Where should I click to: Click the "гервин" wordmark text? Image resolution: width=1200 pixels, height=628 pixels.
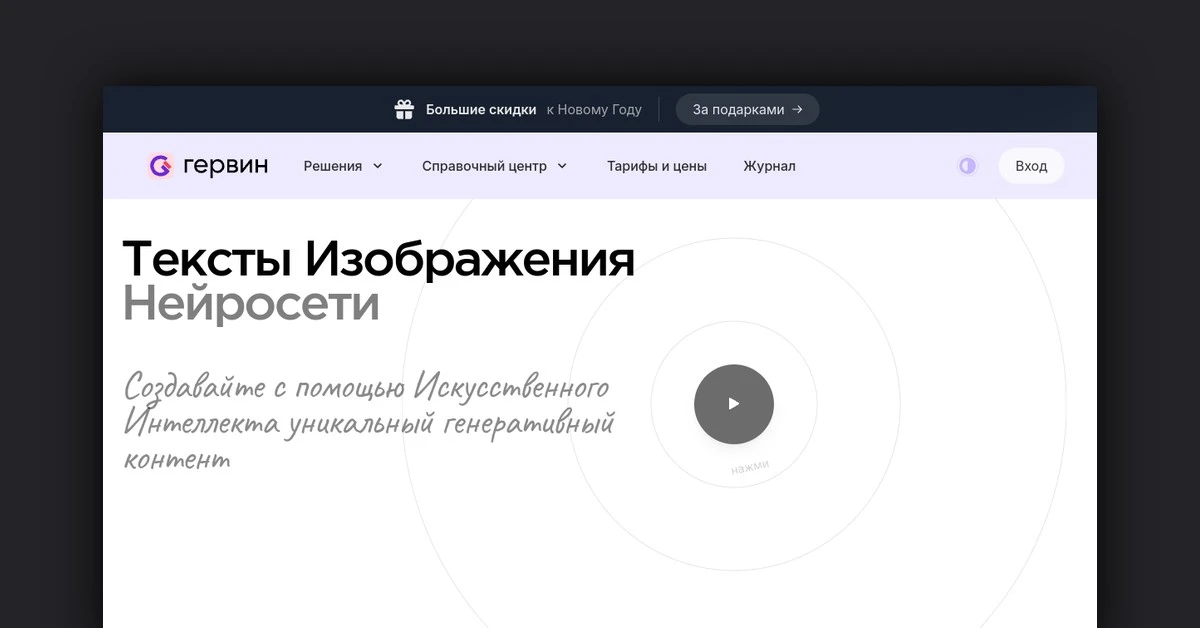click(x=226, y=166)
